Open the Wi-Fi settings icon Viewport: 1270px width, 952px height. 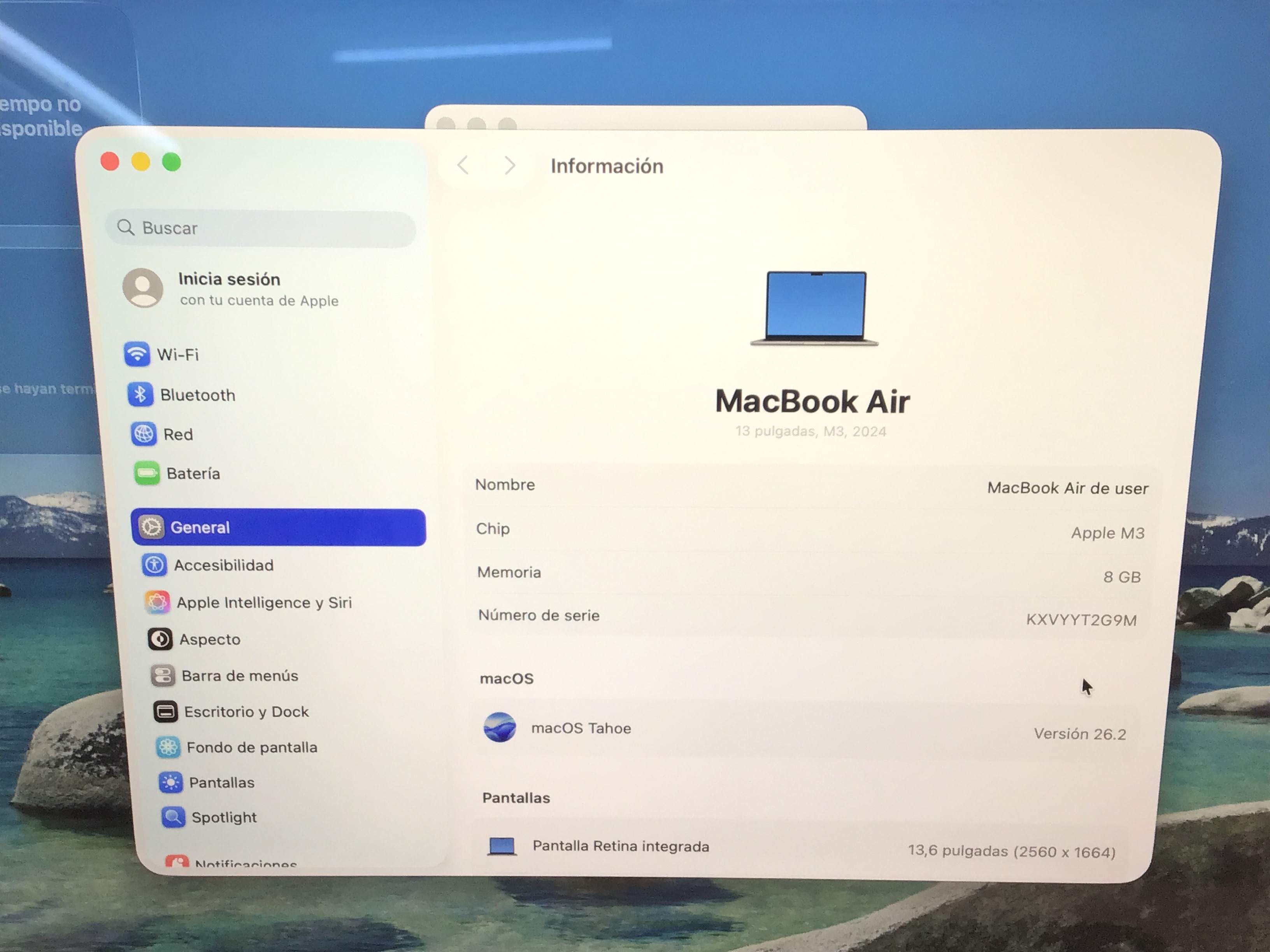click(x=137, y=354)
